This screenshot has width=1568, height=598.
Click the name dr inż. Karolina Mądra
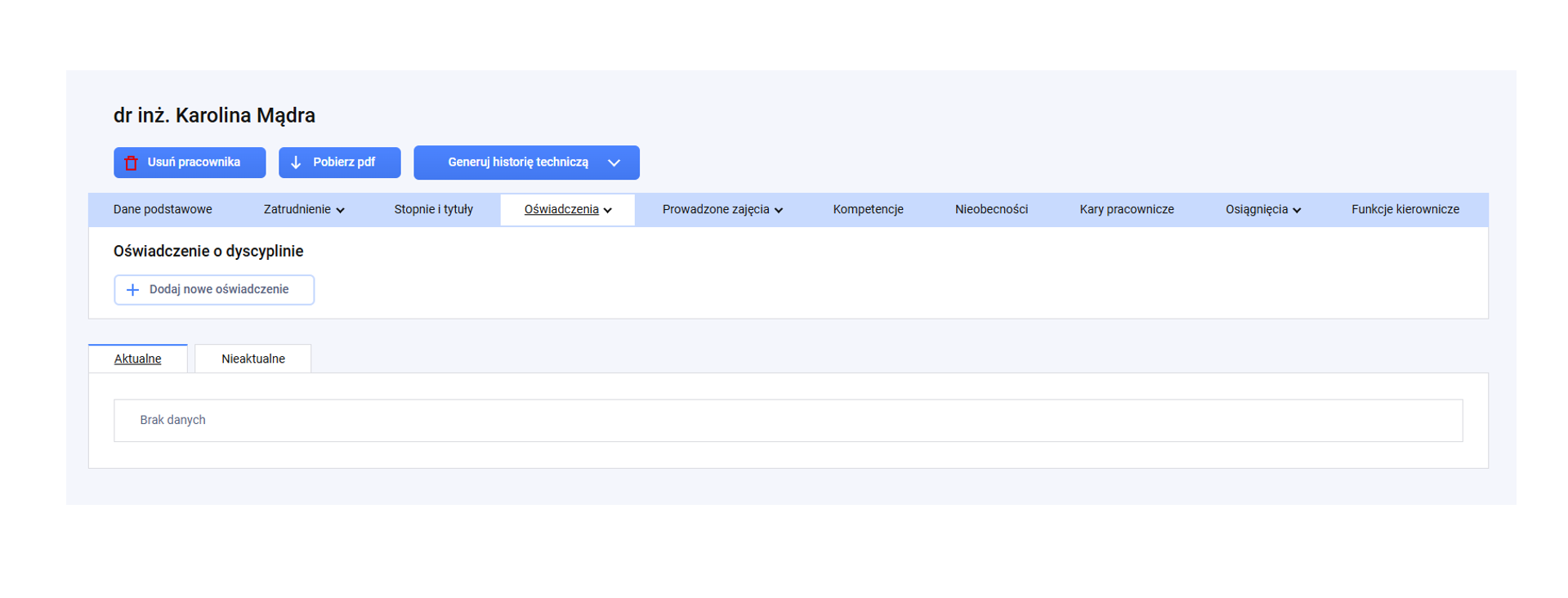[214, 115]
